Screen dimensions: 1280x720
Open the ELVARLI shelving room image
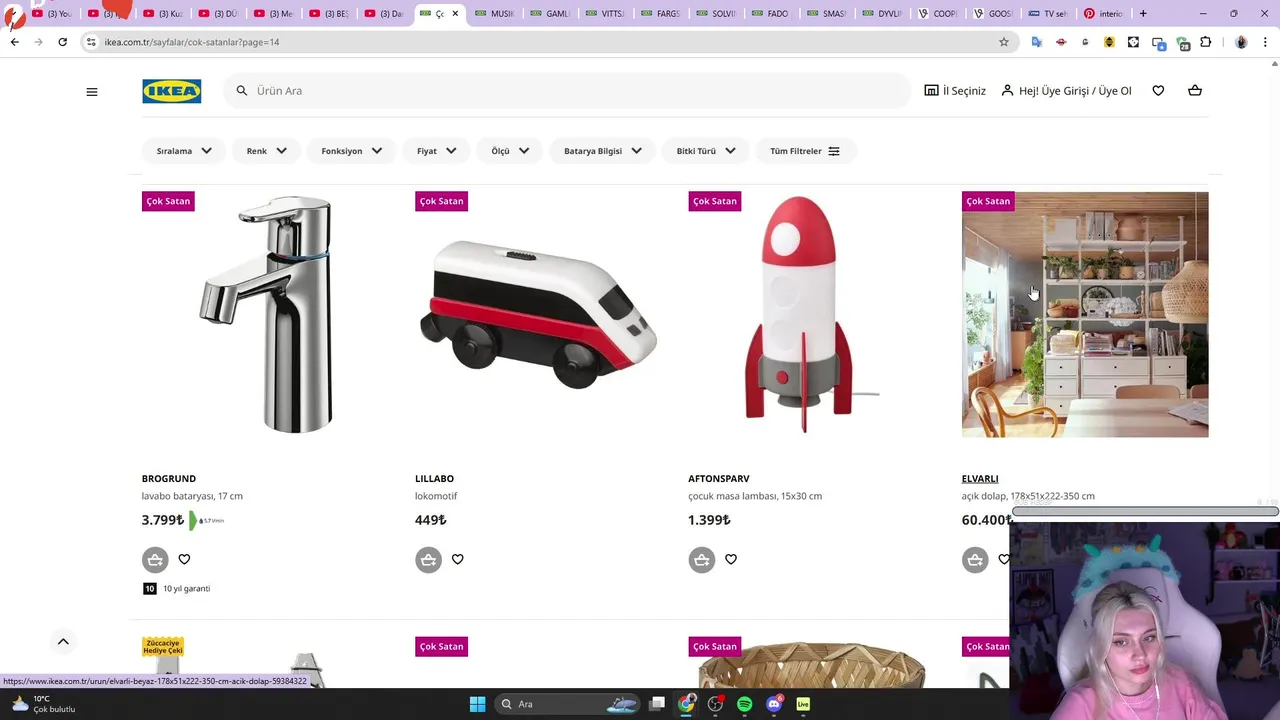1085,314
